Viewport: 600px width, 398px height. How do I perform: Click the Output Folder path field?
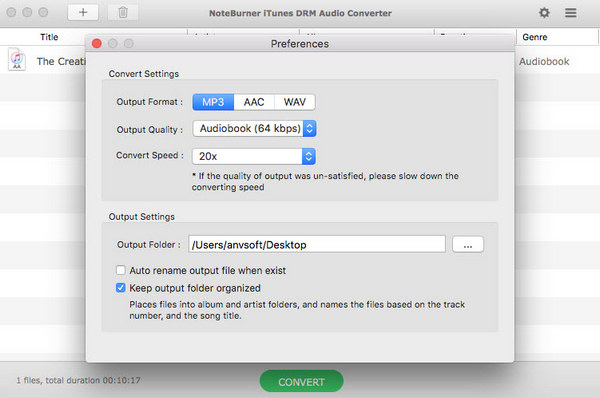point(317,244)
